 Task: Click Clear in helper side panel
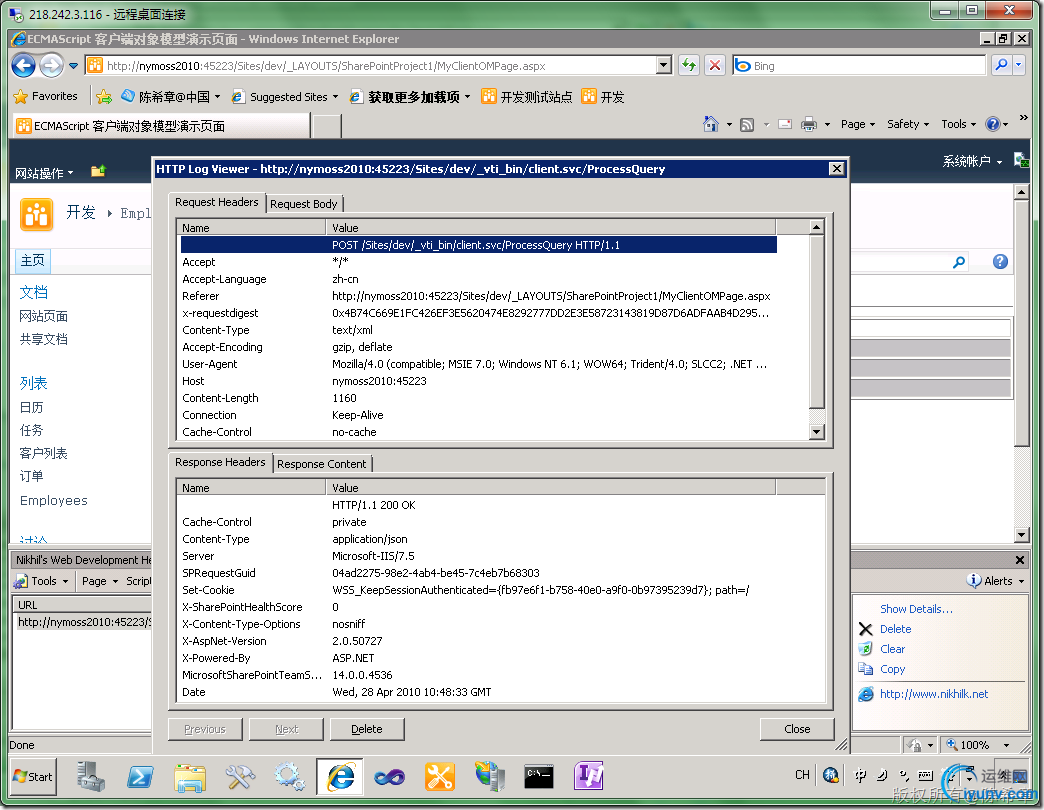pos(892,649)
